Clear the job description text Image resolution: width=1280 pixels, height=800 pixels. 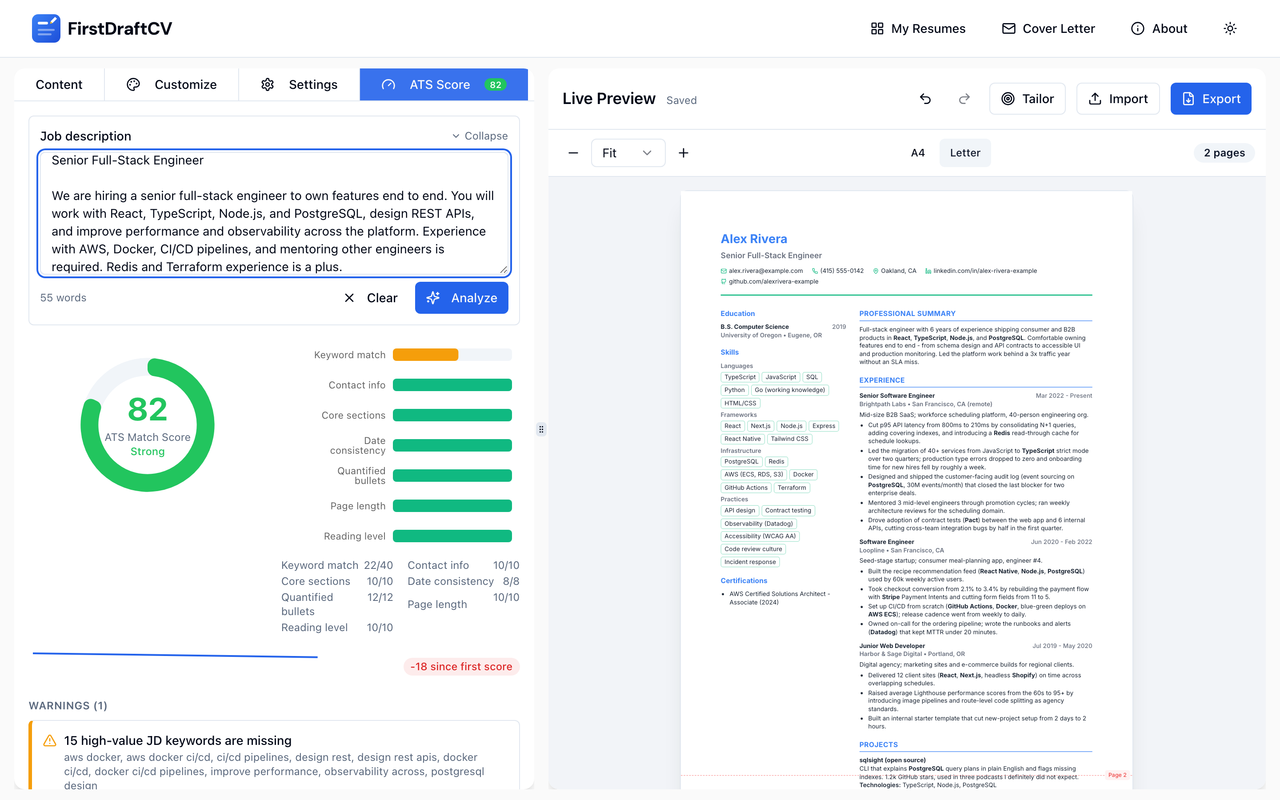(370, 298)
